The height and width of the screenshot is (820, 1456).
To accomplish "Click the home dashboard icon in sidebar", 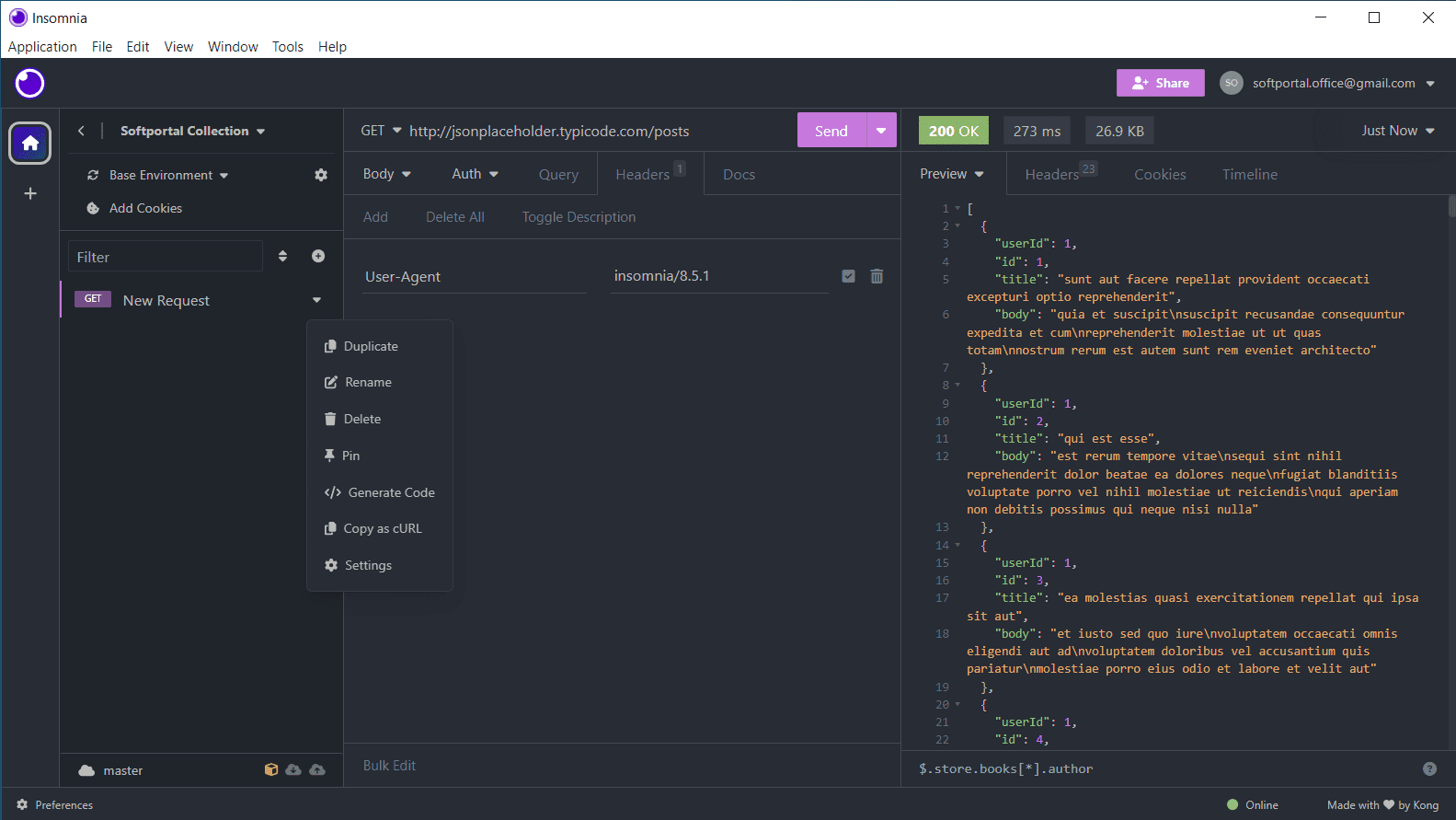I will pos(30,143).
